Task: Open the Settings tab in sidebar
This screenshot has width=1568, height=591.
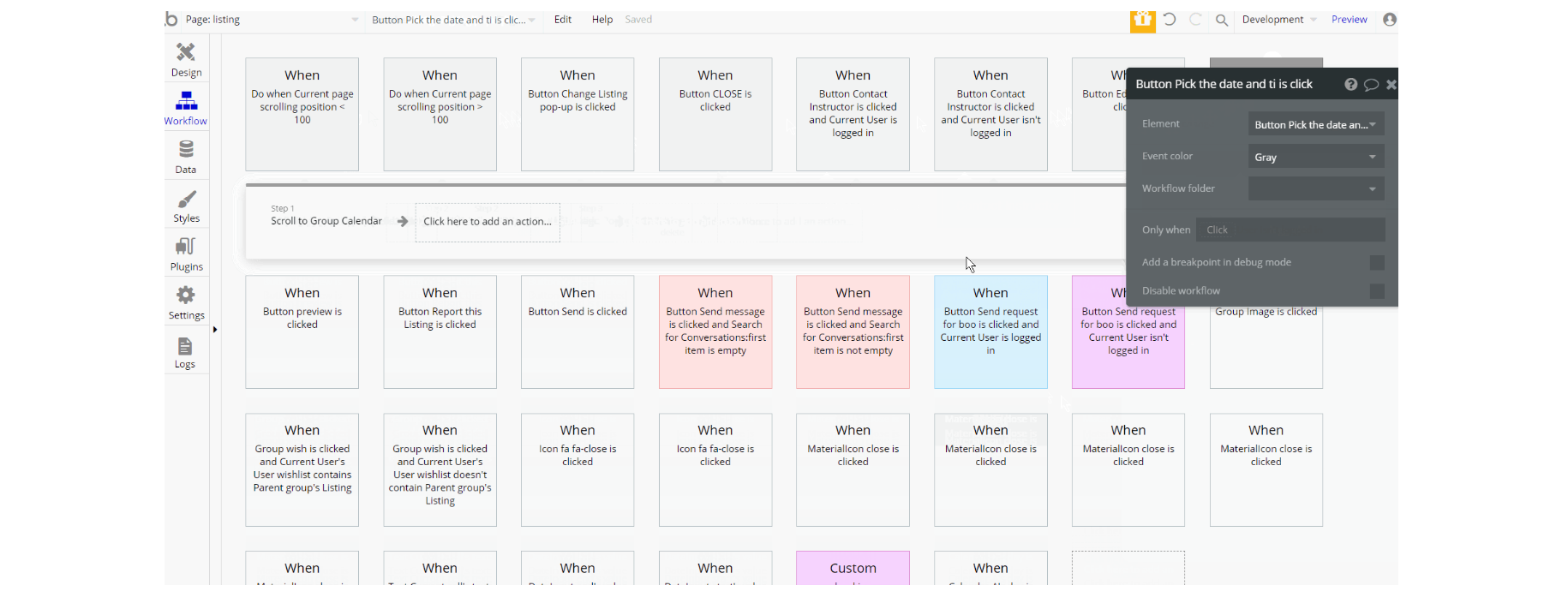Action: click(x=186, y=303)
